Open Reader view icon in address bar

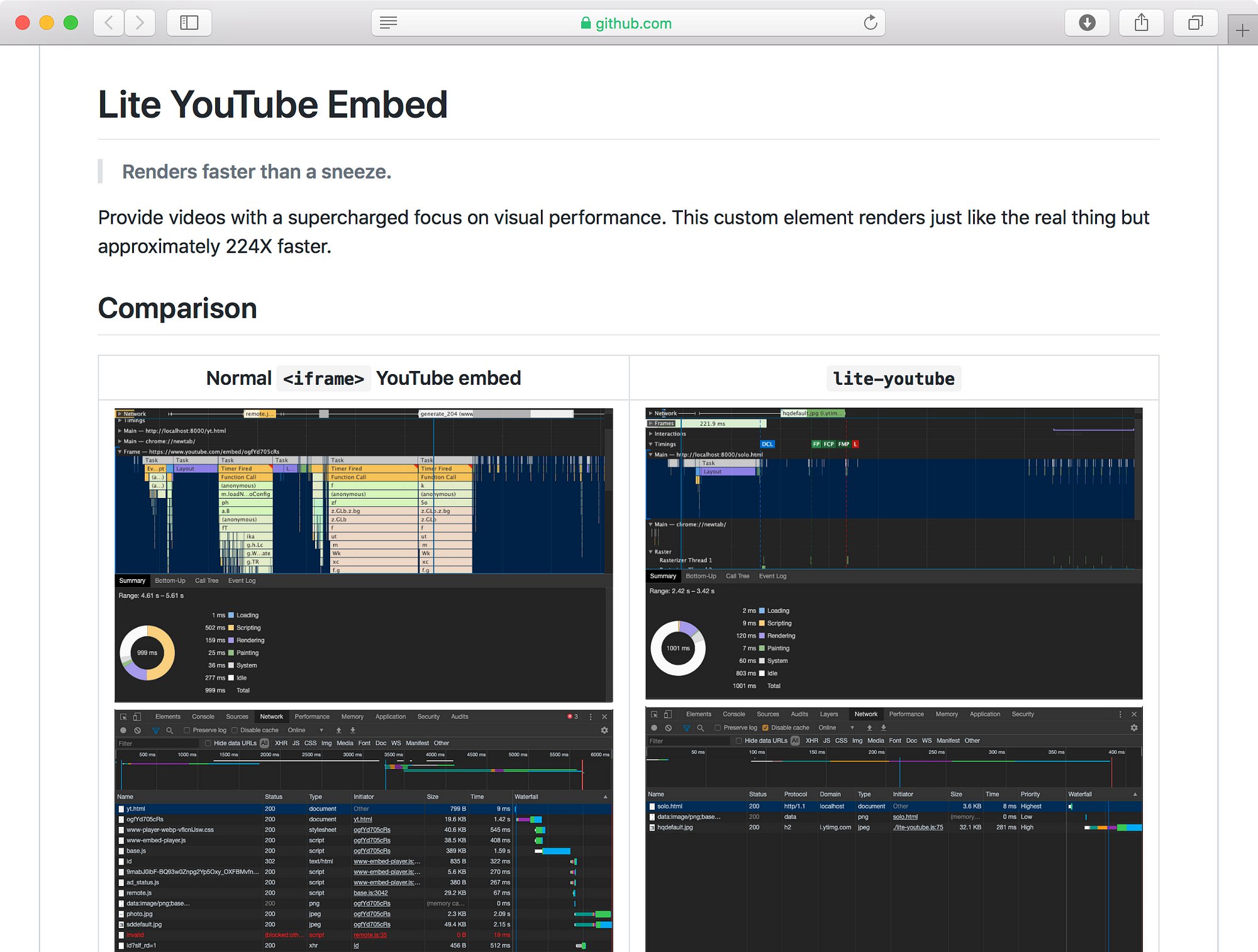388,23
